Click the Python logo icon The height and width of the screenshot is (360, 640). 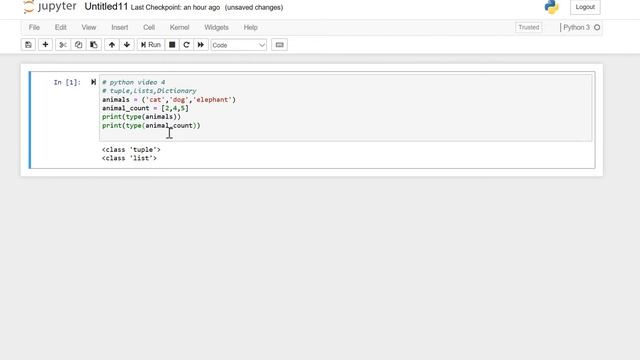click(x=551, y=7)
